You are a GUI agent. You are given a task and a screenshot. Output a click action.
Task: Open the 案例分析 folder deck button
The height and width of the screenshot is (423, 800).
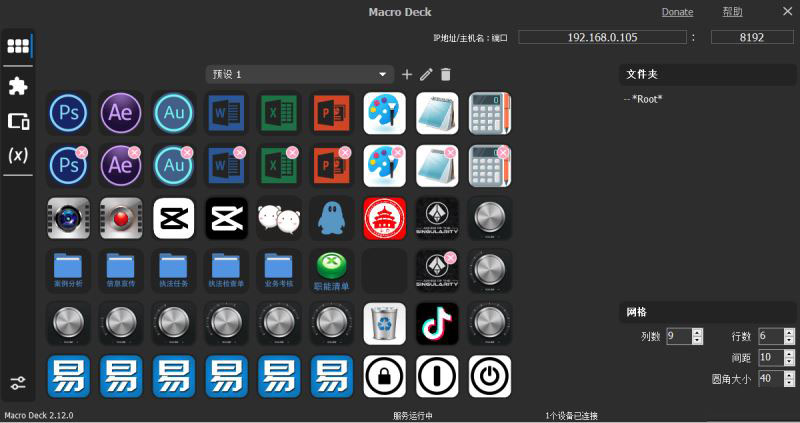point(69,270)
